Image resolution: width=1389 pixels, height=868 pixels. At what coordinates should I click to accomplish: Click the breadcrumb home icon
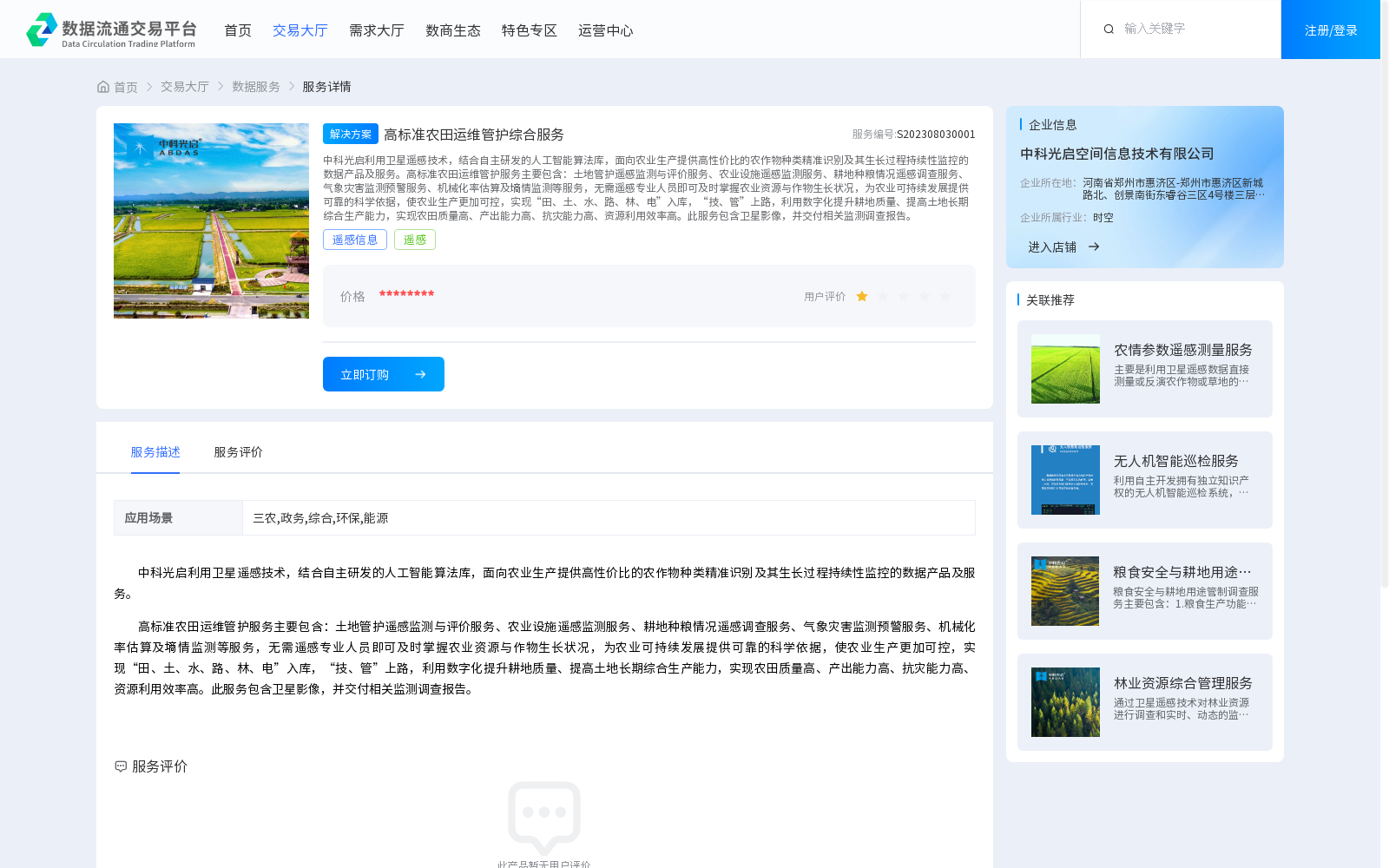pyautogui.click(x=103, y=87)
